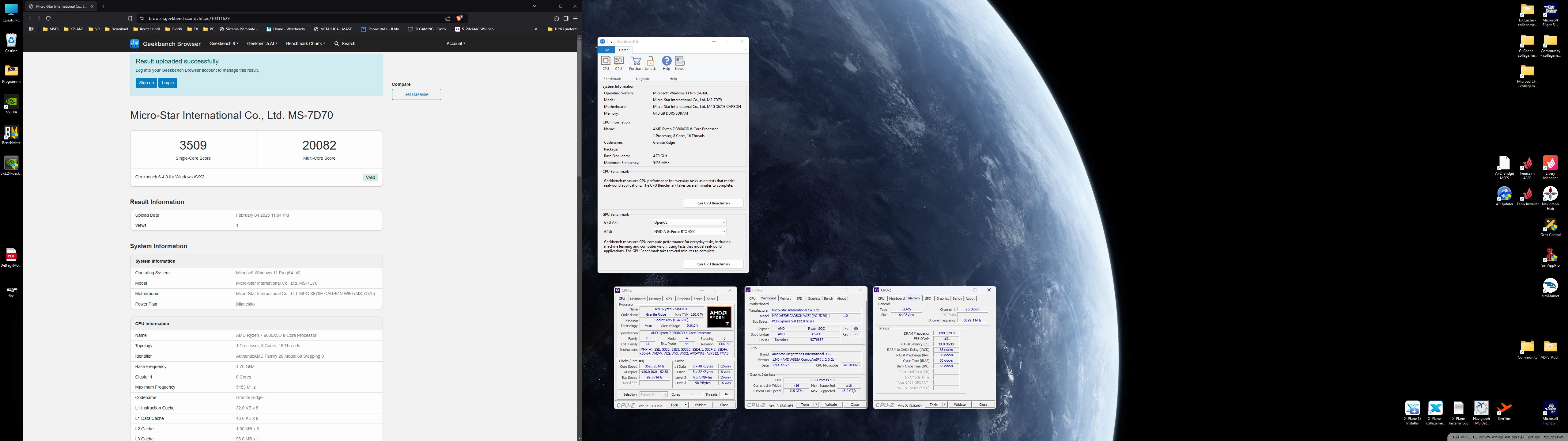Click Run GPU Benchmark button
1568x441 pixels.
[713, 264]
